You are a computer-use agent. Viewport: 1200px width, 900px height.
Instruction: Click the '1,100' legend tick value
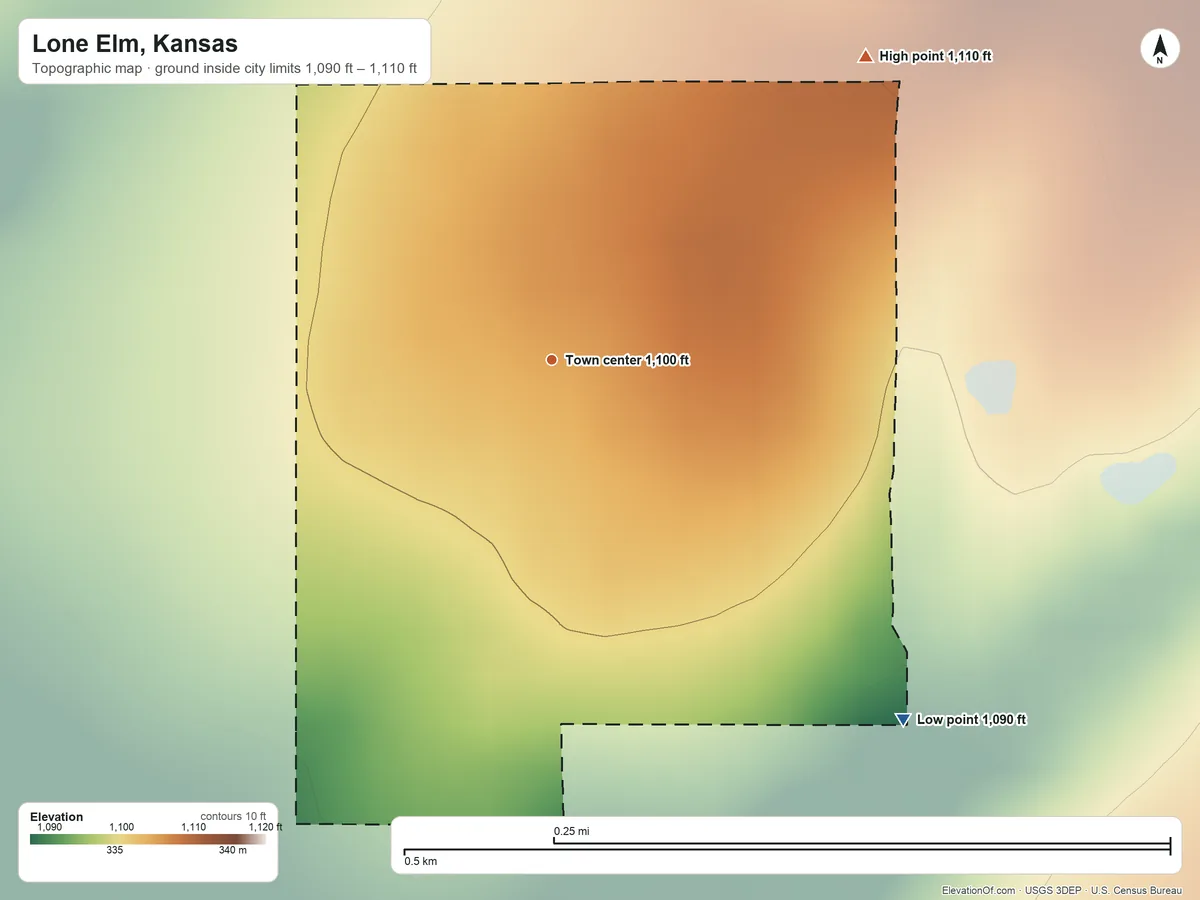tap(121, 827)
